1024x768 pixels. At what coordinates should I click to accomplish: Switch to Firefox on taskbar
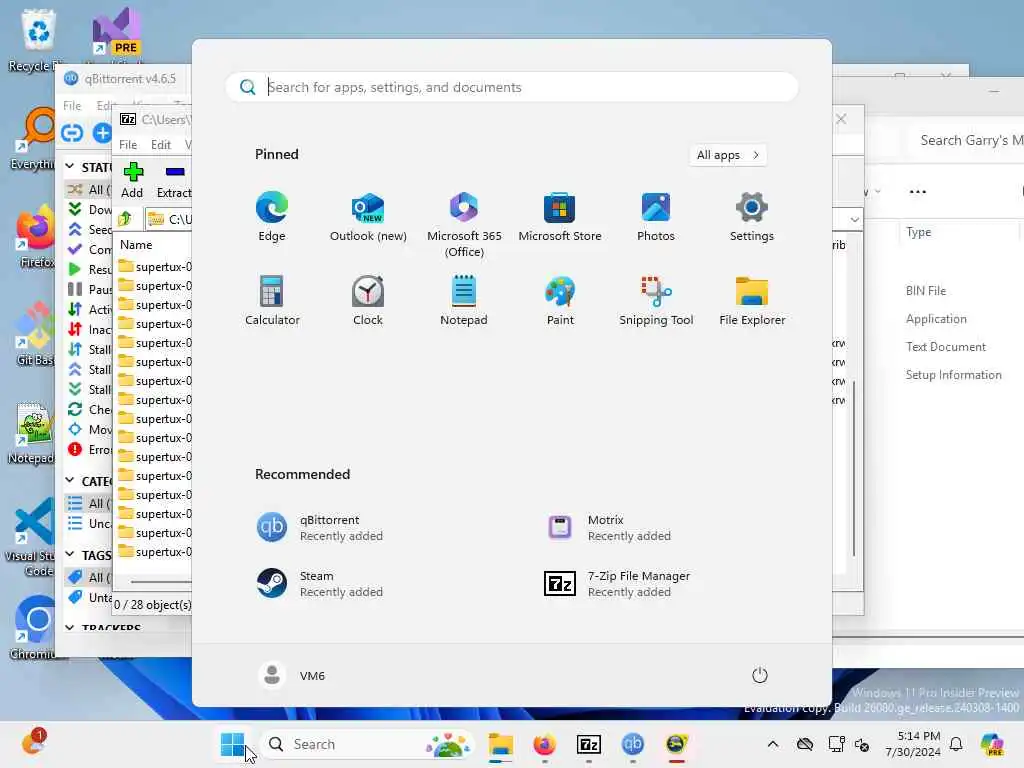(545, 744)
